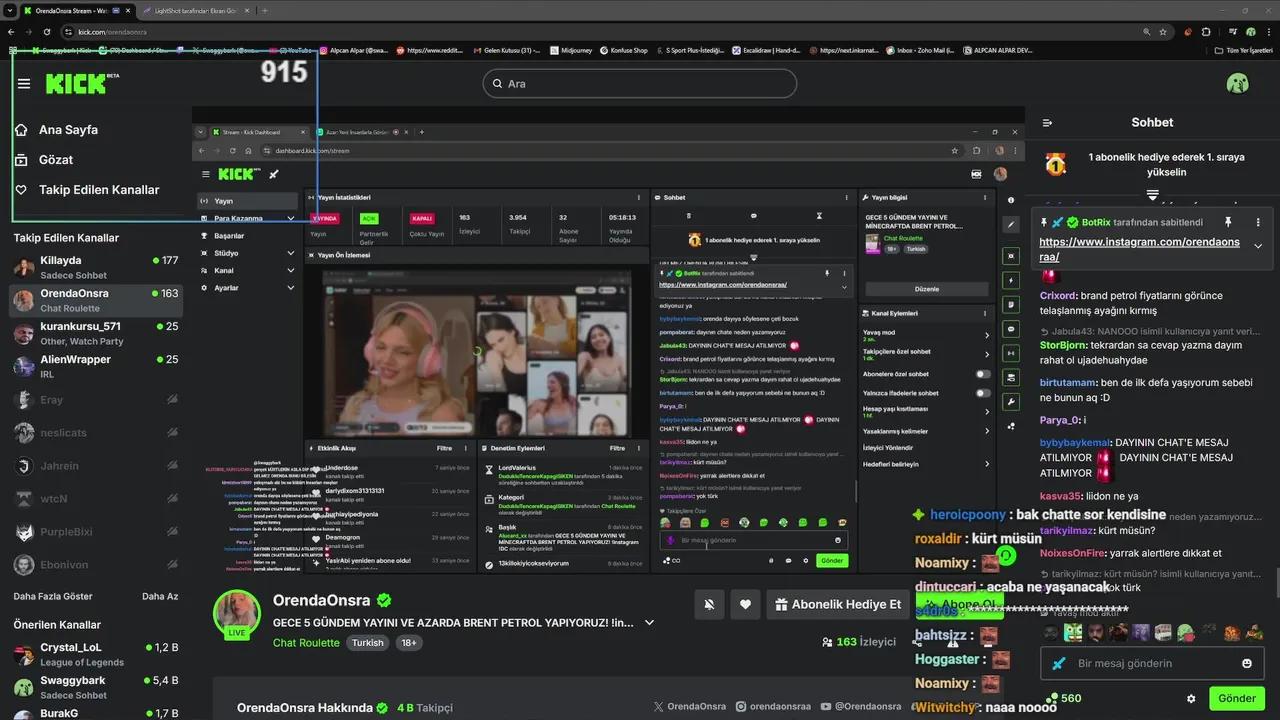Image resolution: width=1280 pixels, height=720 pixels.
Task: Expand Ayarlar in streamed dashboard sidebar
Action: 291,288
